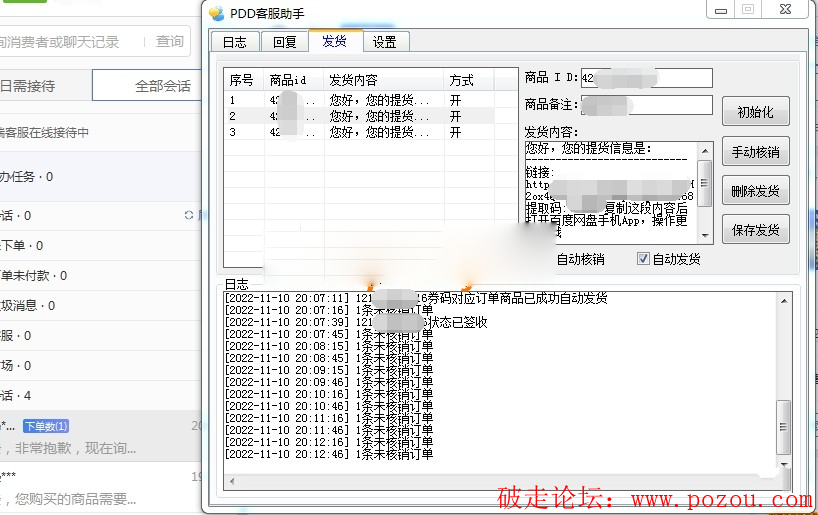Click the 圾消息 · 0 sidebar item
The width and height of the screenshot is (818, 515).
click(x=100, y=305)
